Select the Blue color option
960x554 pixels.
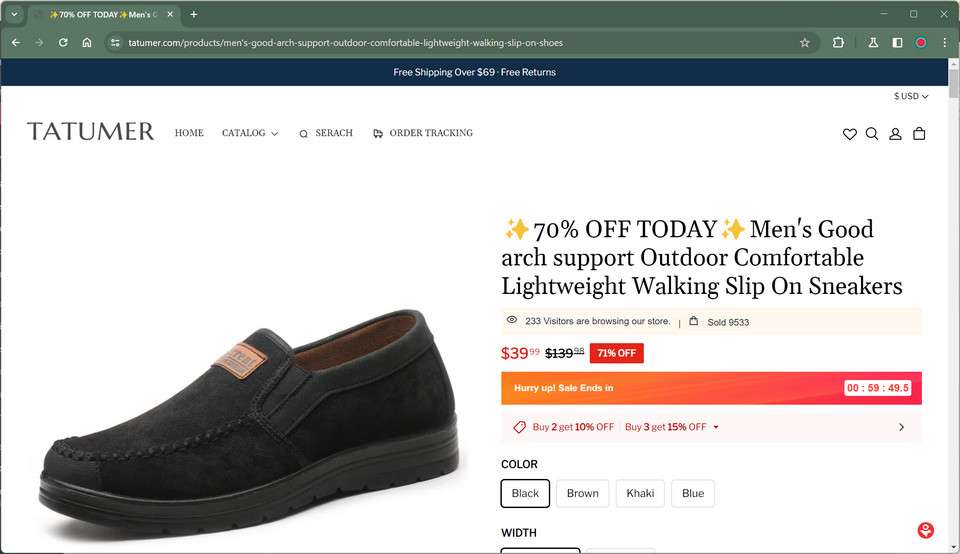pyautogui.click(x=693, y=493)
